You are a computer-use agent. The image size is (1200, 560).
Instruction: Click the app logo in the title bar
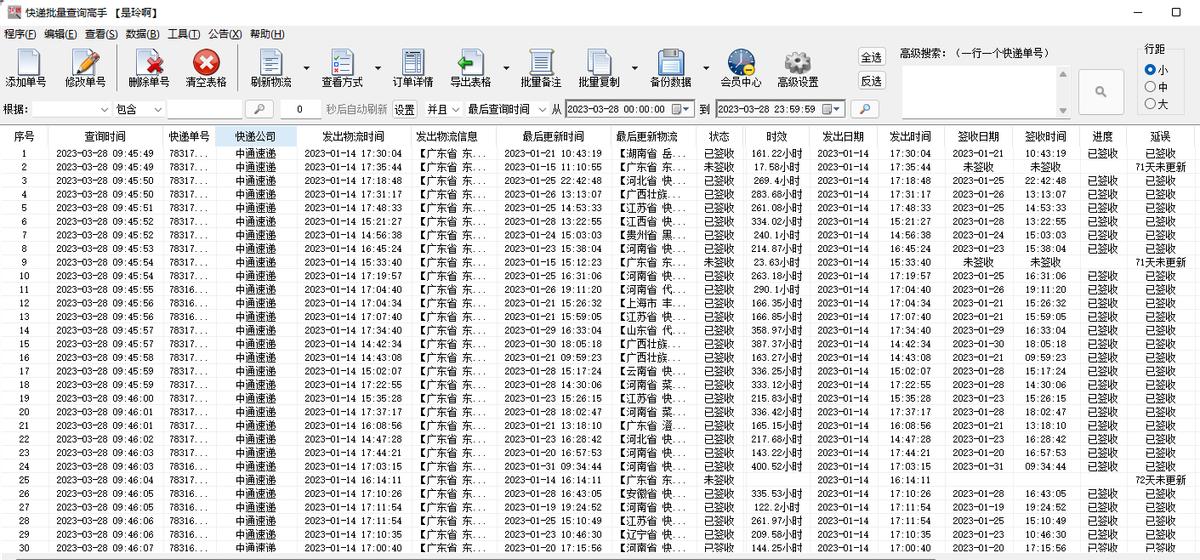(x=13, y=13)
